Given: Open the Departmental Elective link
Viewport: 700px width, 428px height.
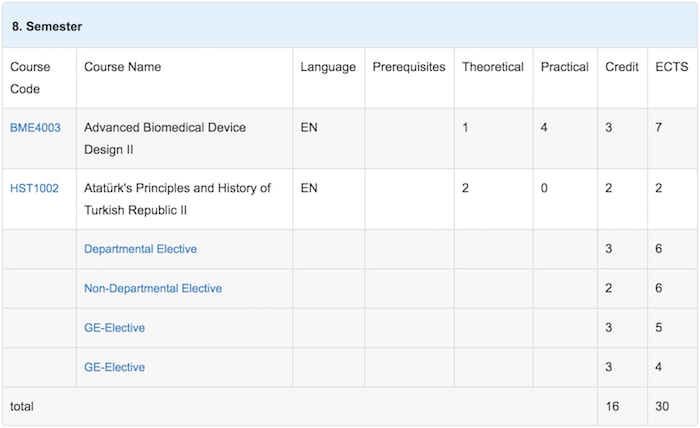Looking at the screenshot, I should coord(140,249).
